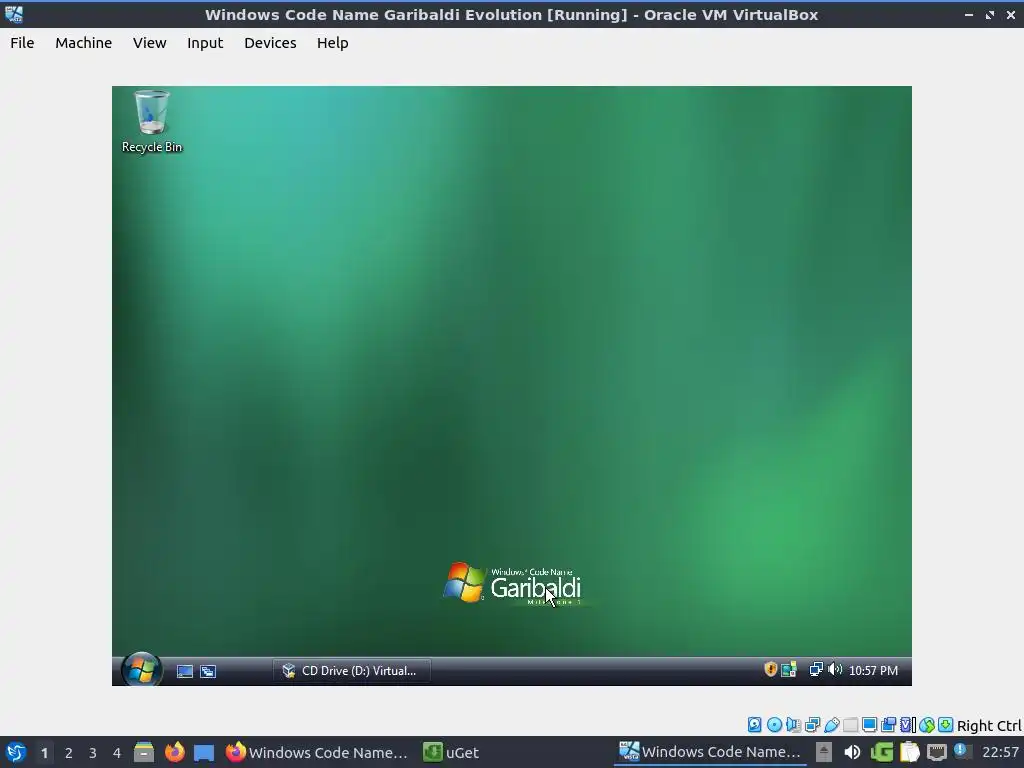This screenshot has height=768, width=1024.
Task: Click host clock showing 22:57
Action: (1000, 753)
